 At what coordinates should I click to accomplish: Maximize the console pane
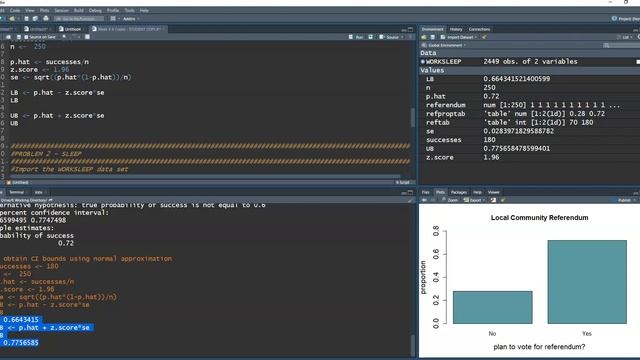[411, 192]
